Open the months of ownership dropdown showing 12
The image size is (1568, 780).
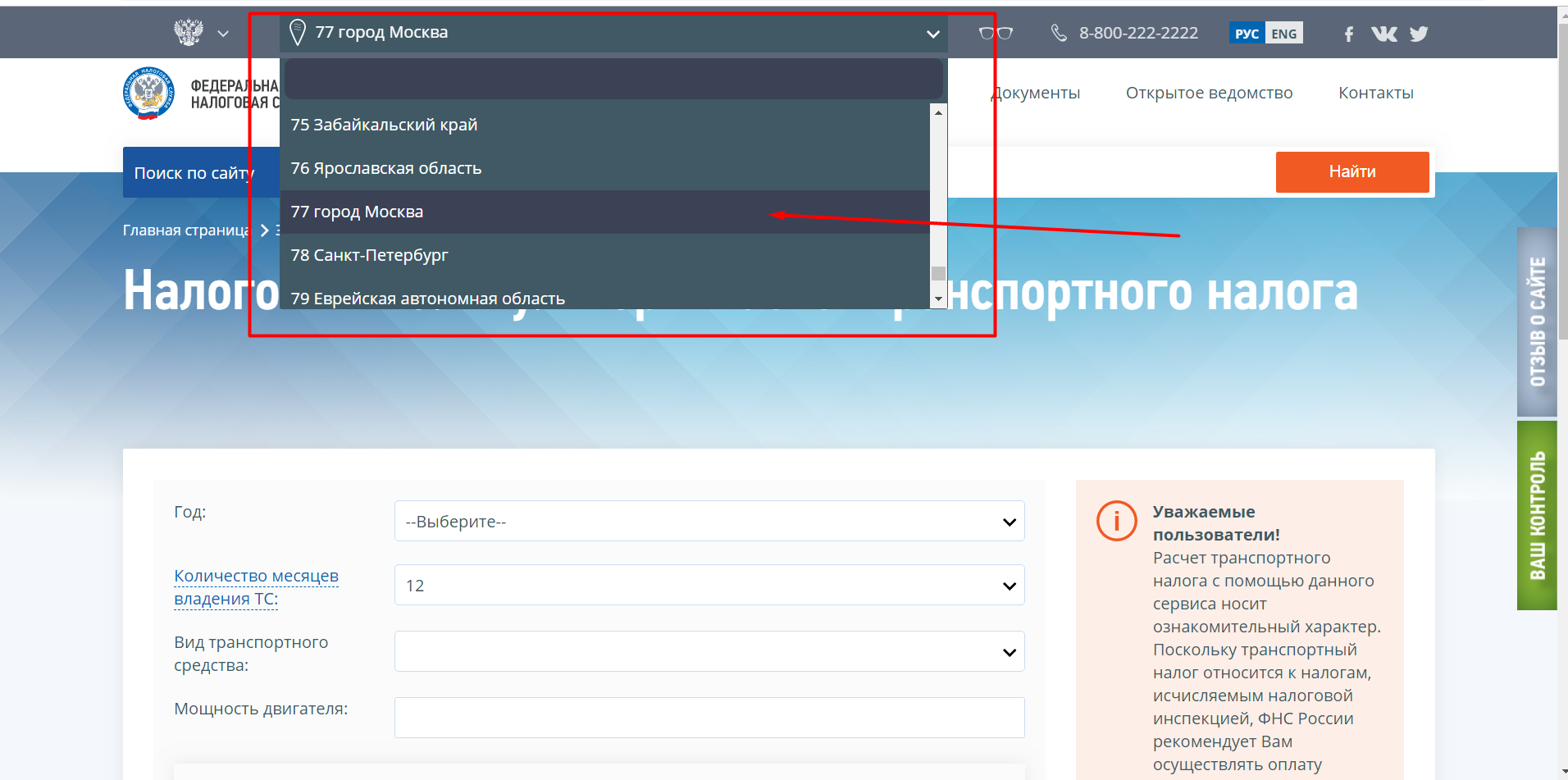[709, 586]
